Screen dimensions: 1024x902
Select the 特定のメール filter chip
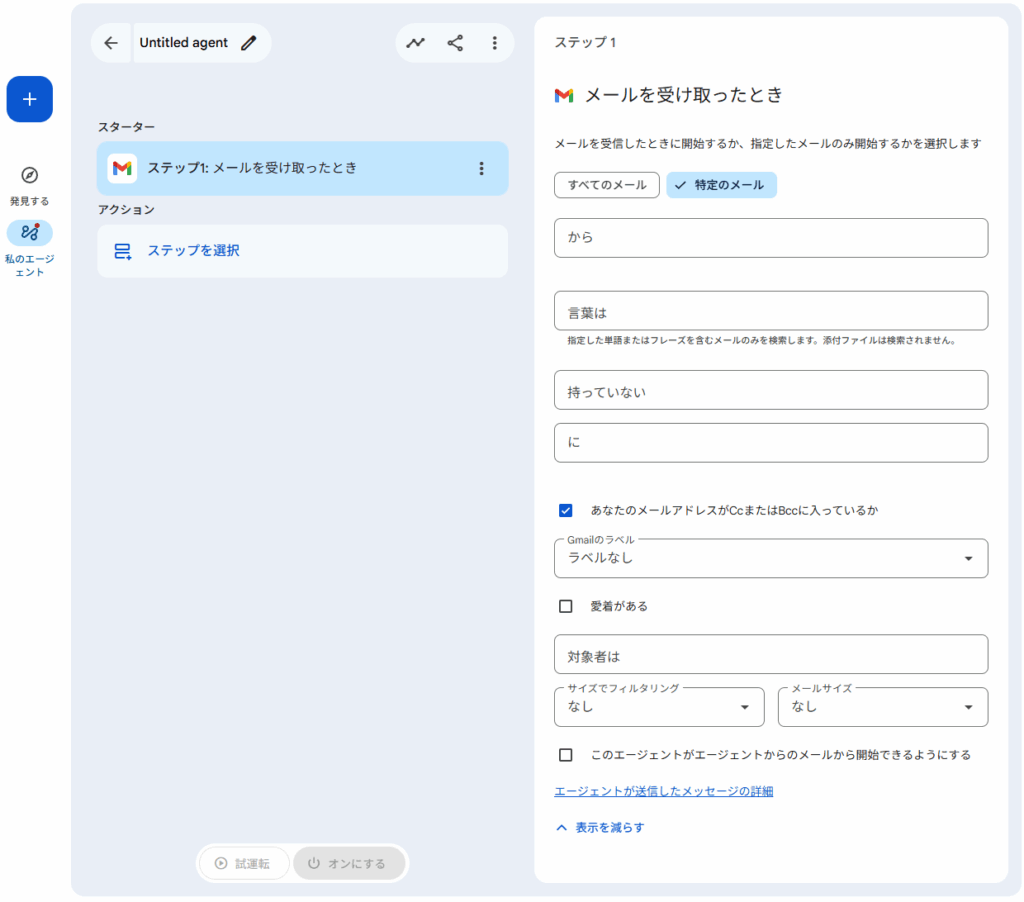[721, 185]
